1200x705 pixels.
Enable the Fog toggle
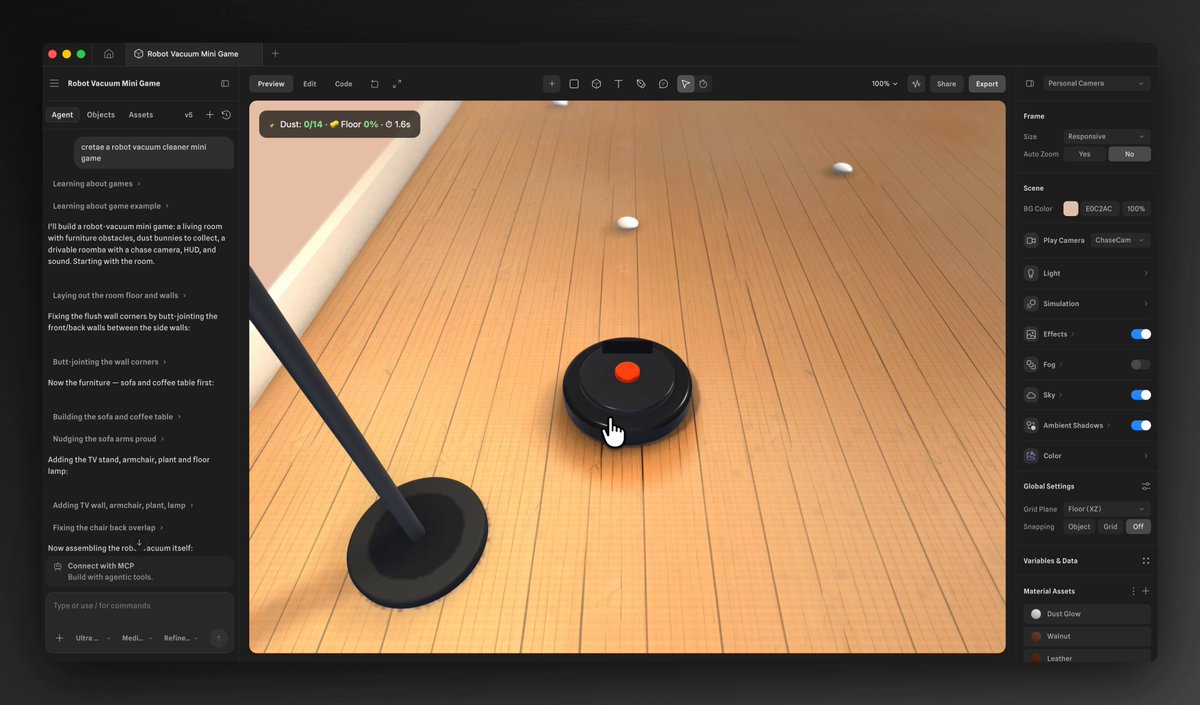[x=1141, y=365]
